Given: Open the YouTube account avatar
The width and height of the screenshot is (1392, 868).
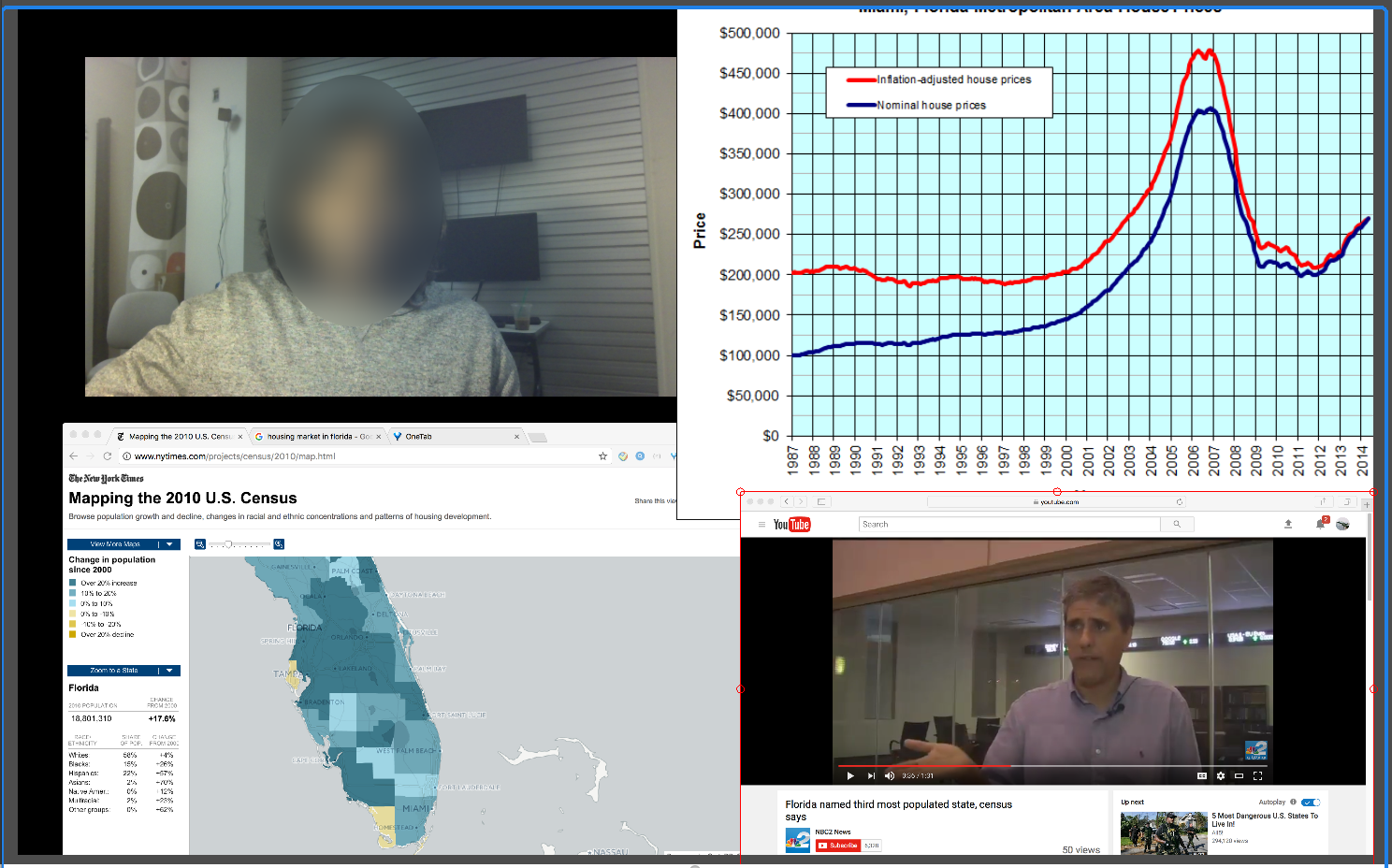Looking at the screenshot, I should click(1343, 524).
